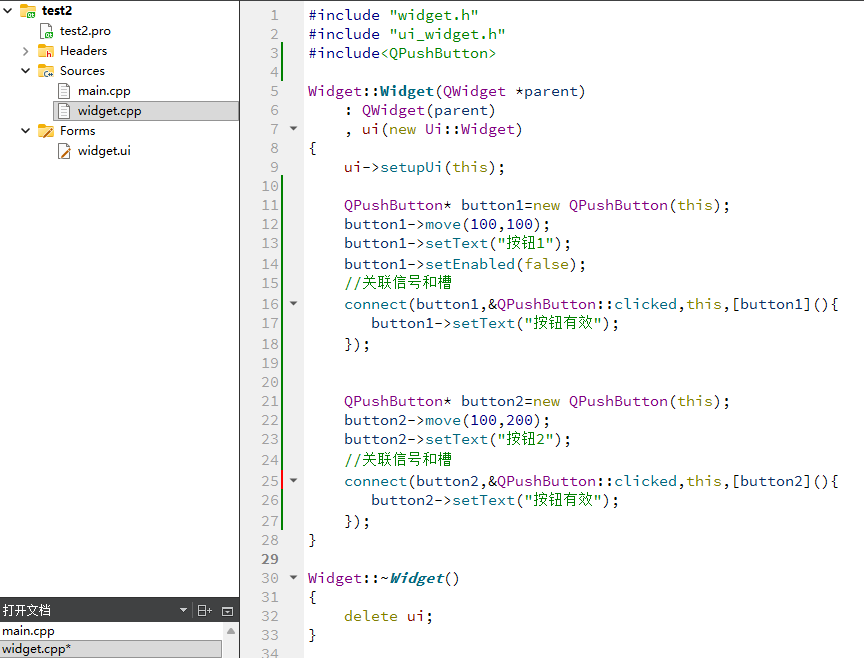Fold the constructor block at line 7
Image resolution: width=864 pixels, height=658 pixels.
pyautogui.click(x=294, y=128)
